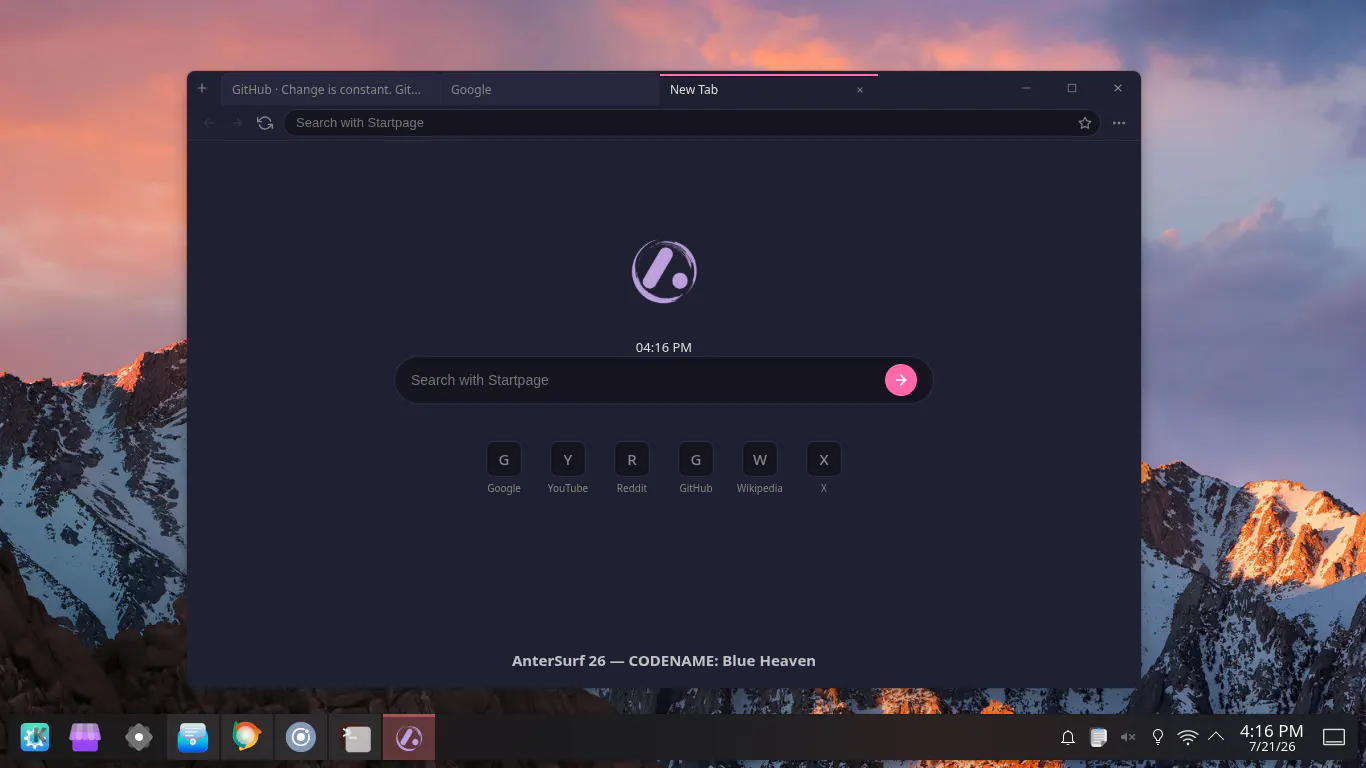Click the AnterSurf 26 codename footer text
Viewport: 1366px width, 768px height.
pyautogui.click(x=664, y=661)
